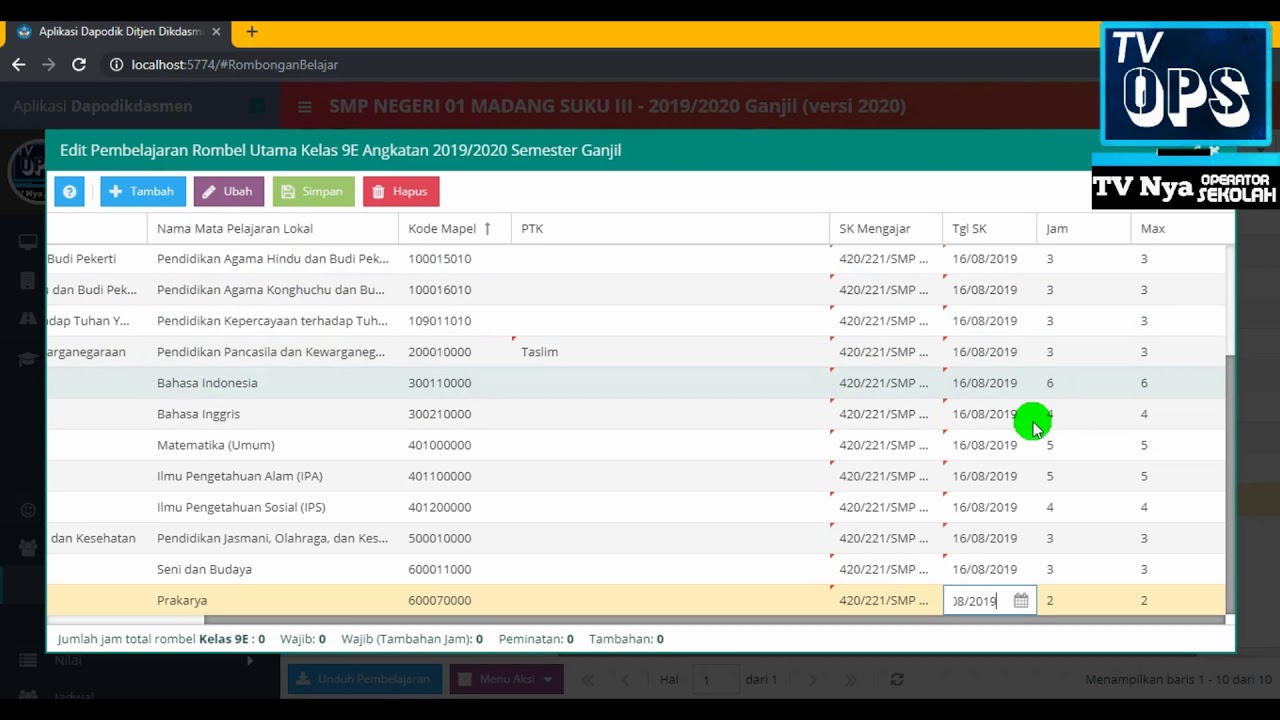Screen dimensions: 1280x720
Task: Click the refresh icon in pagination bar
Action: [897, 680]
